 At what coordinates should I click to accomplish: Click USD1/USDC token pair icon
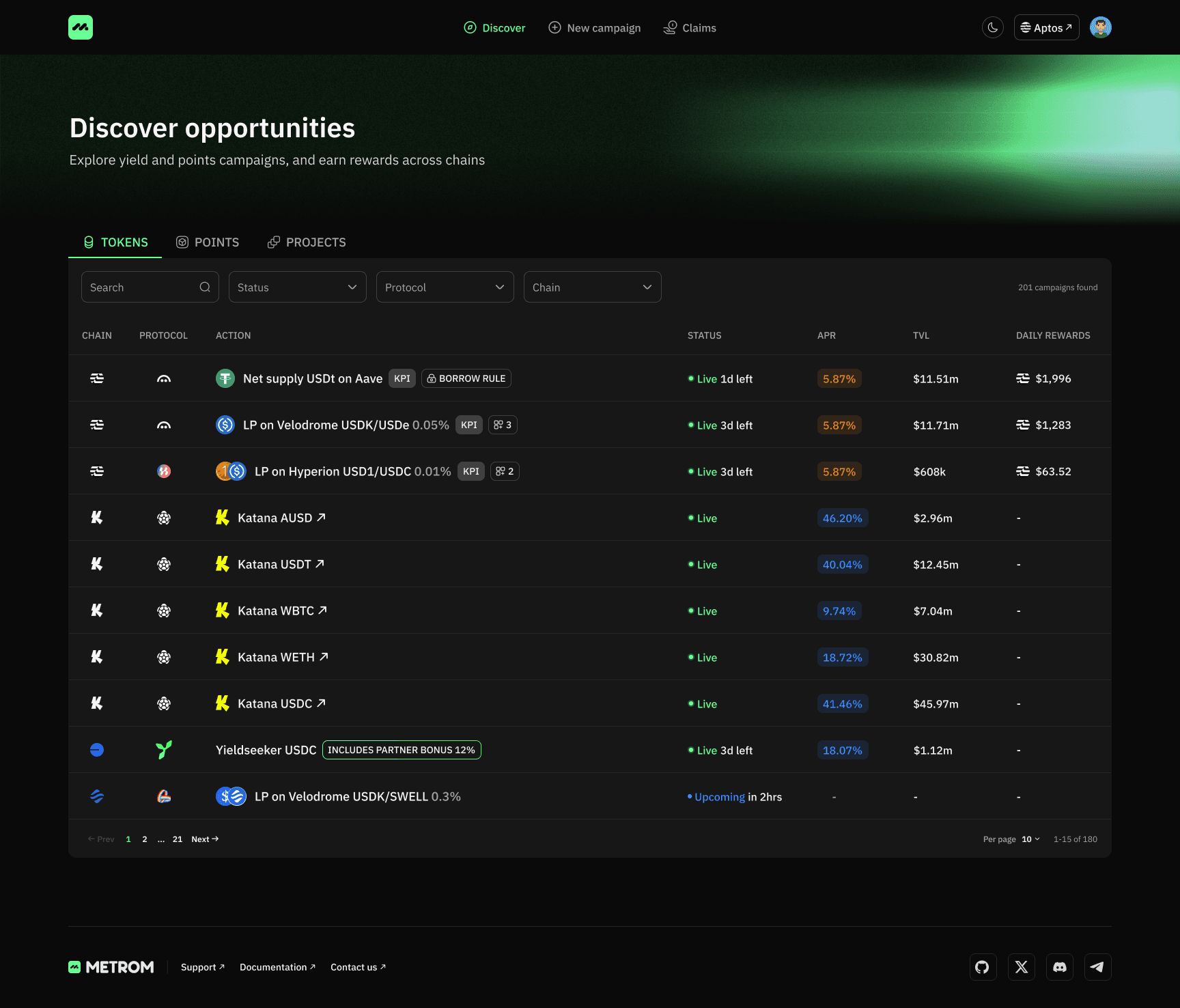coord(231,471)
